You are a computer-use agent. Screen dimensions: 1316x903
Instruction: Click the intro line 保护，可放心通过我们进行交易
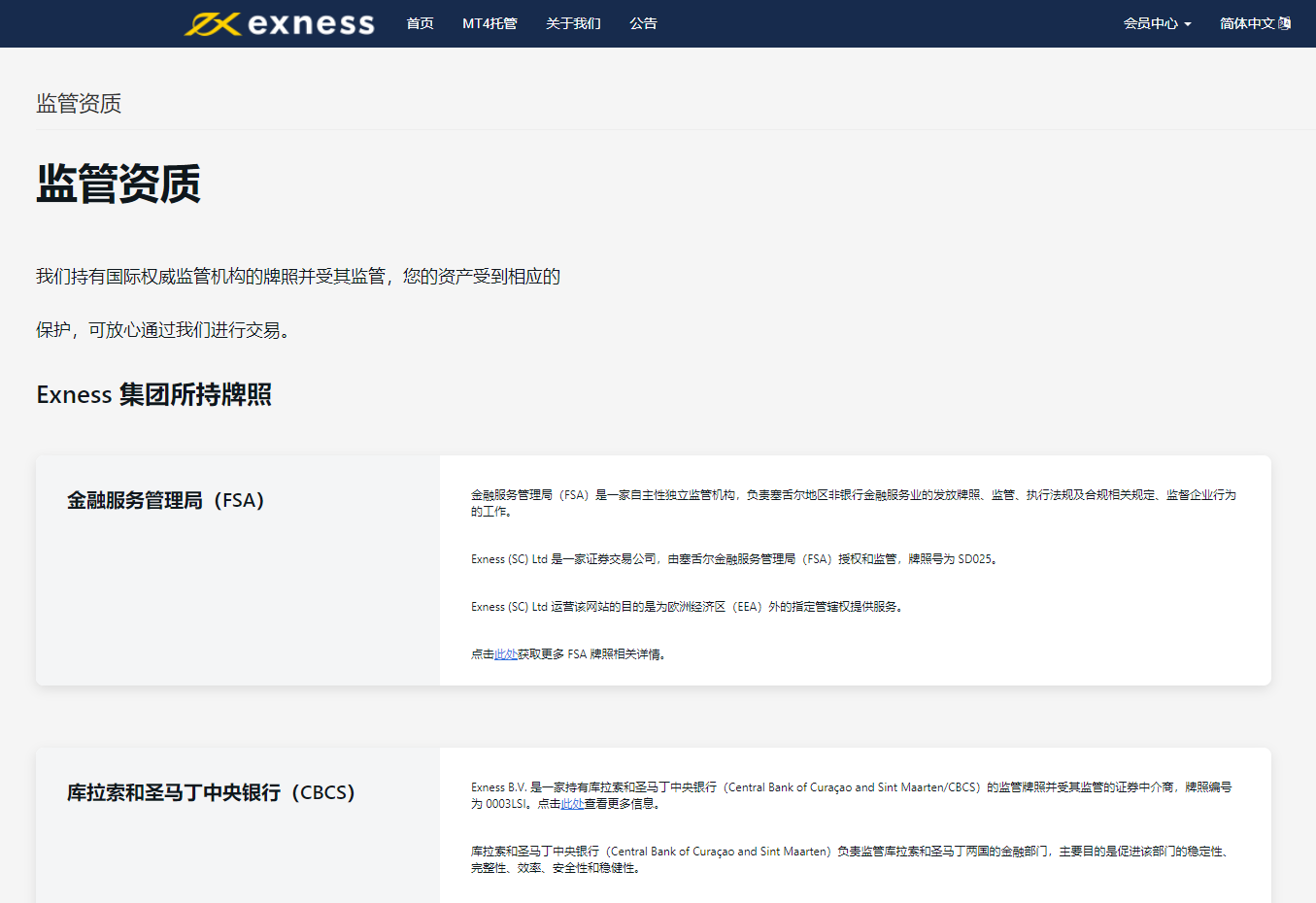pos(163,330)
